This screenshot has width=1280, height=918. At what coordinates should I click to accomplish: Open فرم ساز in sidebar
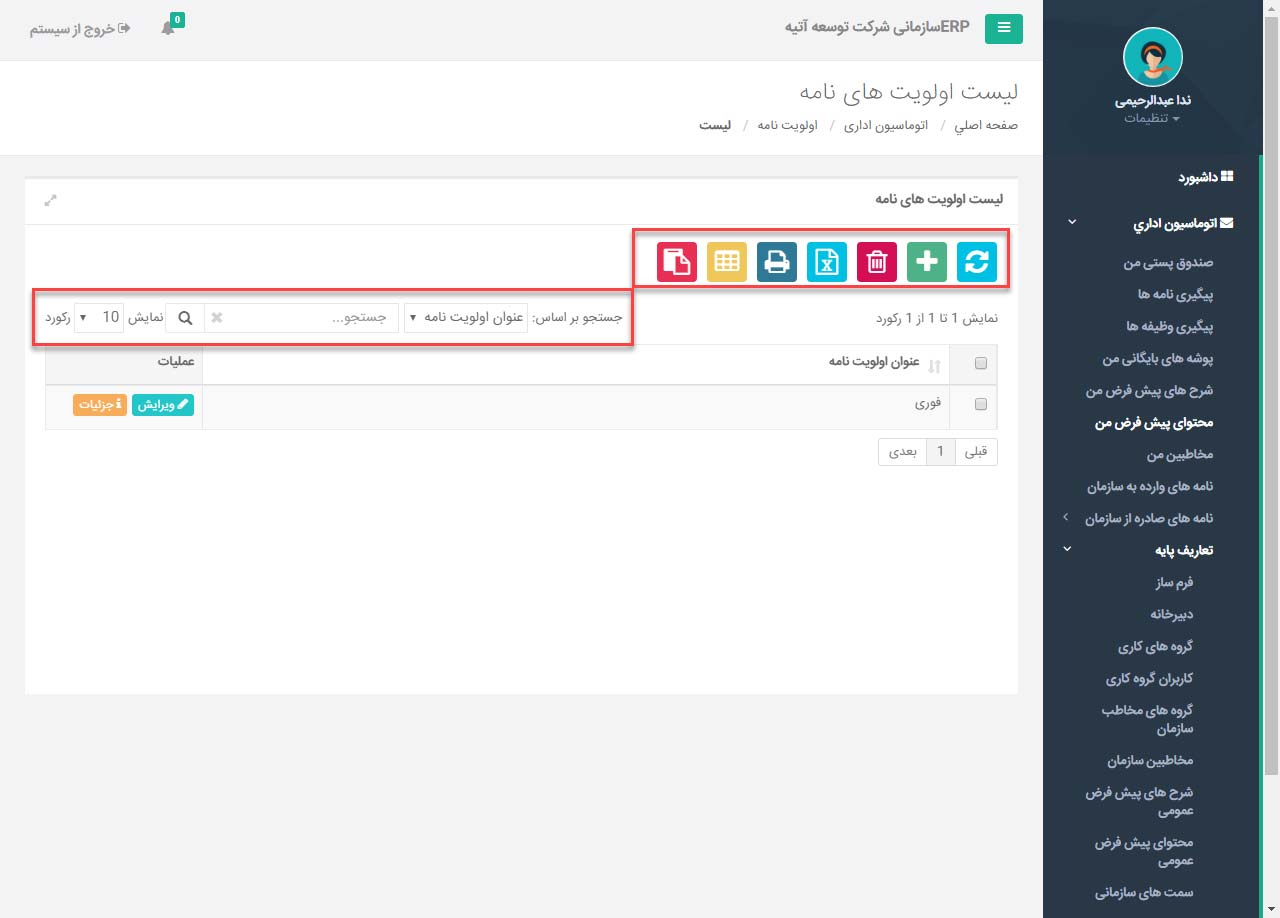(1174, 582)
